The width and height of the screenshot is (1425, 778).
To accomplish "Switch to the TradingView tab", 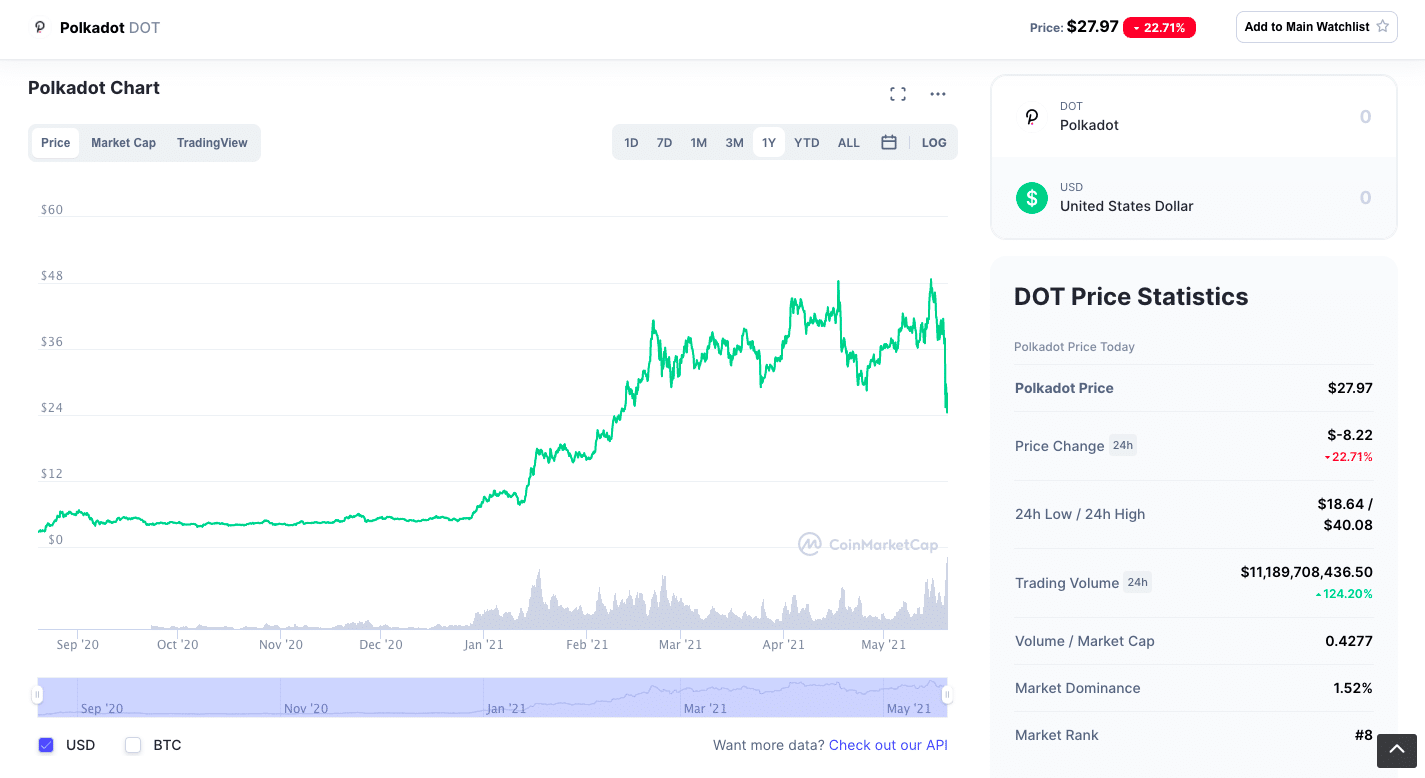I will tap(212, 143).
